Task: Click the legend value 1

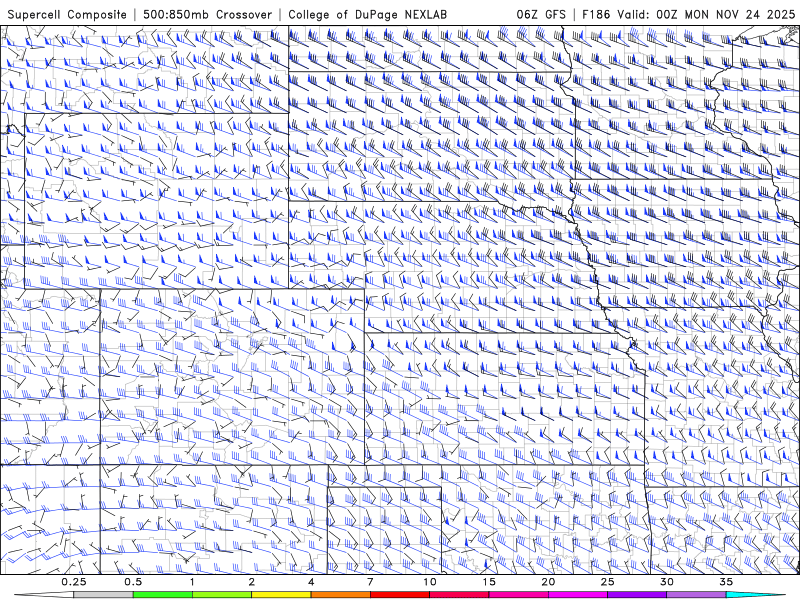Action: pyautogui.click(x=192, y=582)
